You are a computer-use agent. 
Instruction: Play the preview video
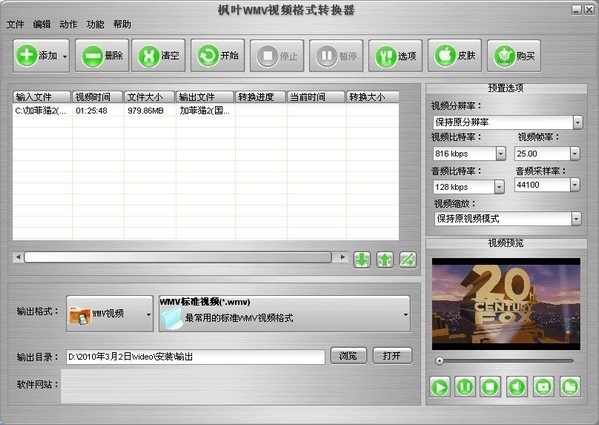click(x=440, y=387)
